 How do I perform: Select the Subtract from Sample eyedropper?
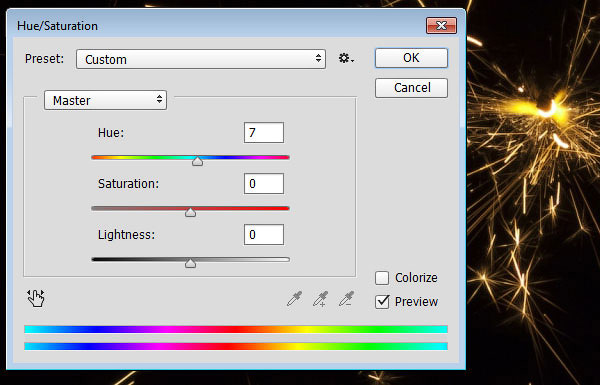346,299
